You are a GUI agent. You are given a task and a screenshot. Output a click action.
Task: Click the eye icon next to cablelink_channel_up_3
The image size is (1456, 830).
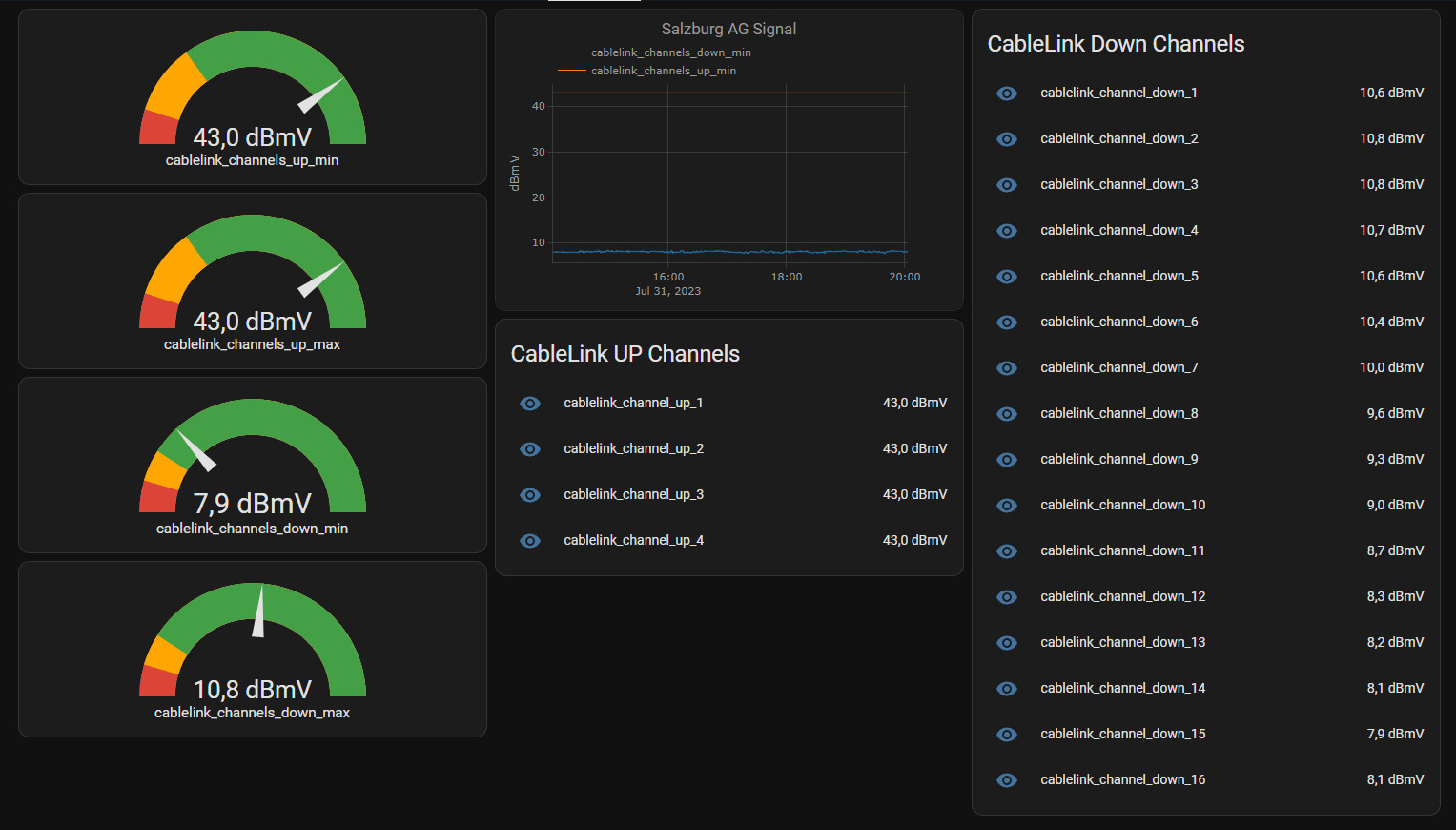point(530,495)
